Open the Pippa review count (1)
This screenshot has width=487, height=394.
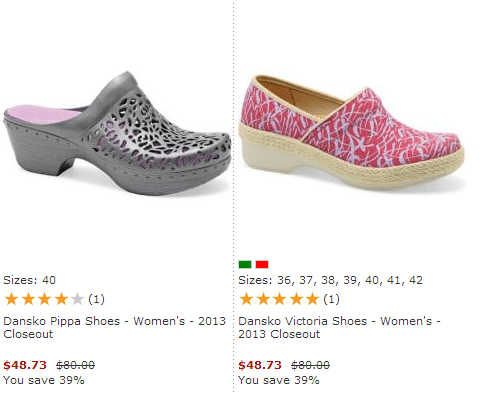point(96,299)
